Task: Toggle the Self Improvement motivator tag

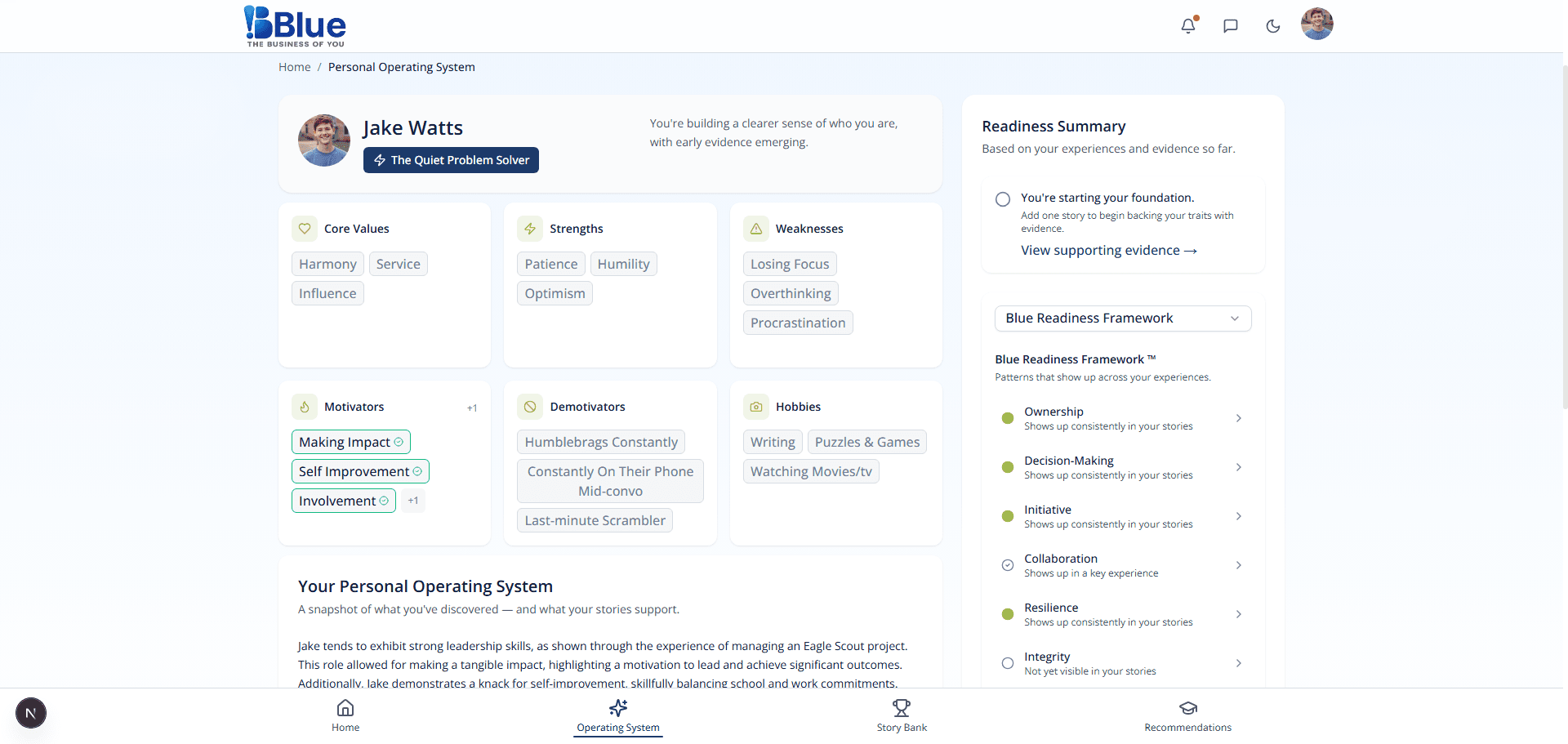Action: (x=359, y=471)
